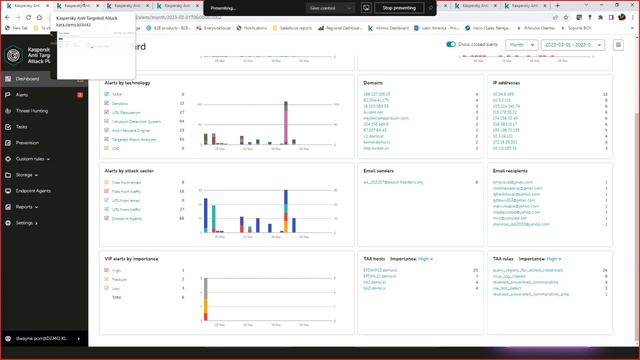Uncheck the IOC technology checkbox
640x360 pixels.
[x=107, y=148]
